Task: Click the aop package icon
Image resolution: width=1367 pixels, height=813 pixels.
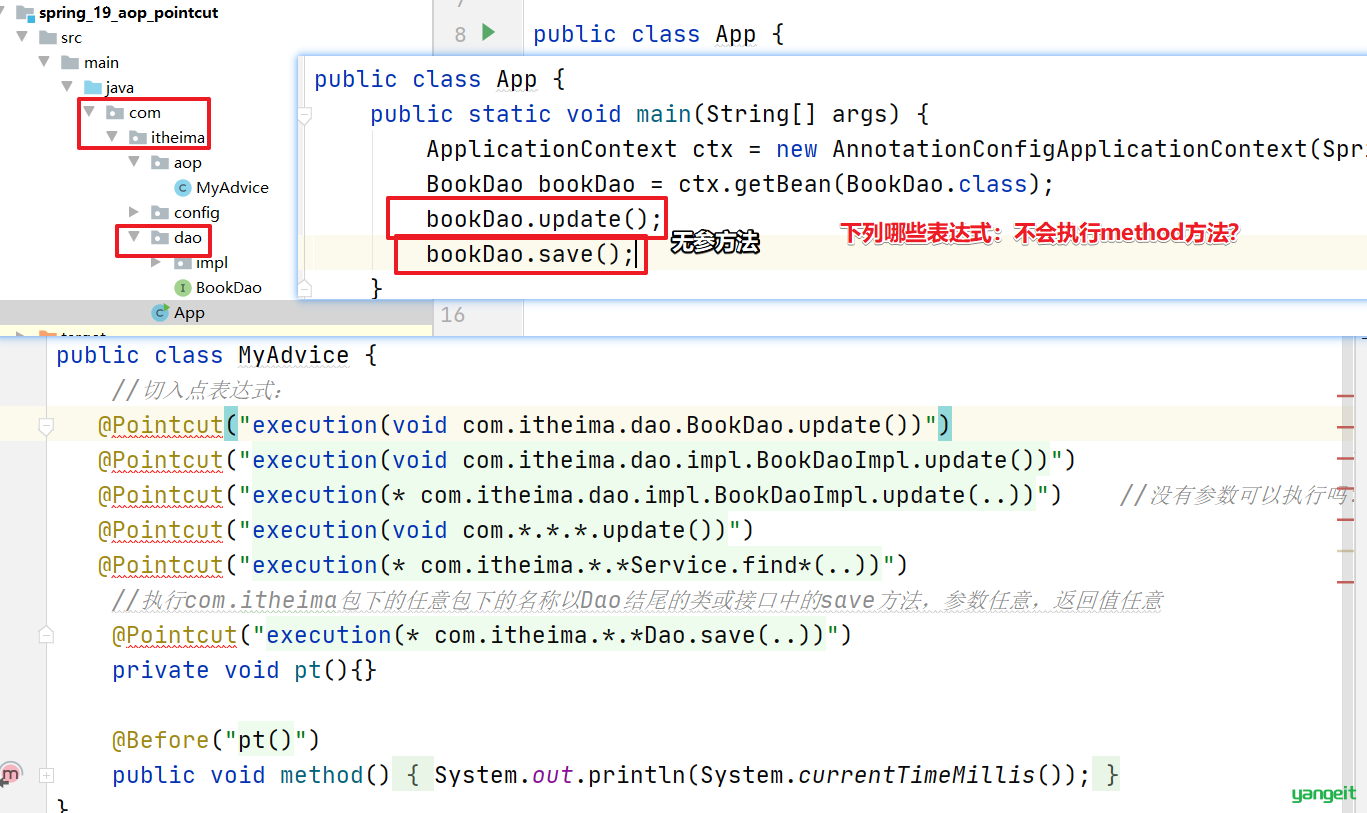Action: [x=159, y=162]
